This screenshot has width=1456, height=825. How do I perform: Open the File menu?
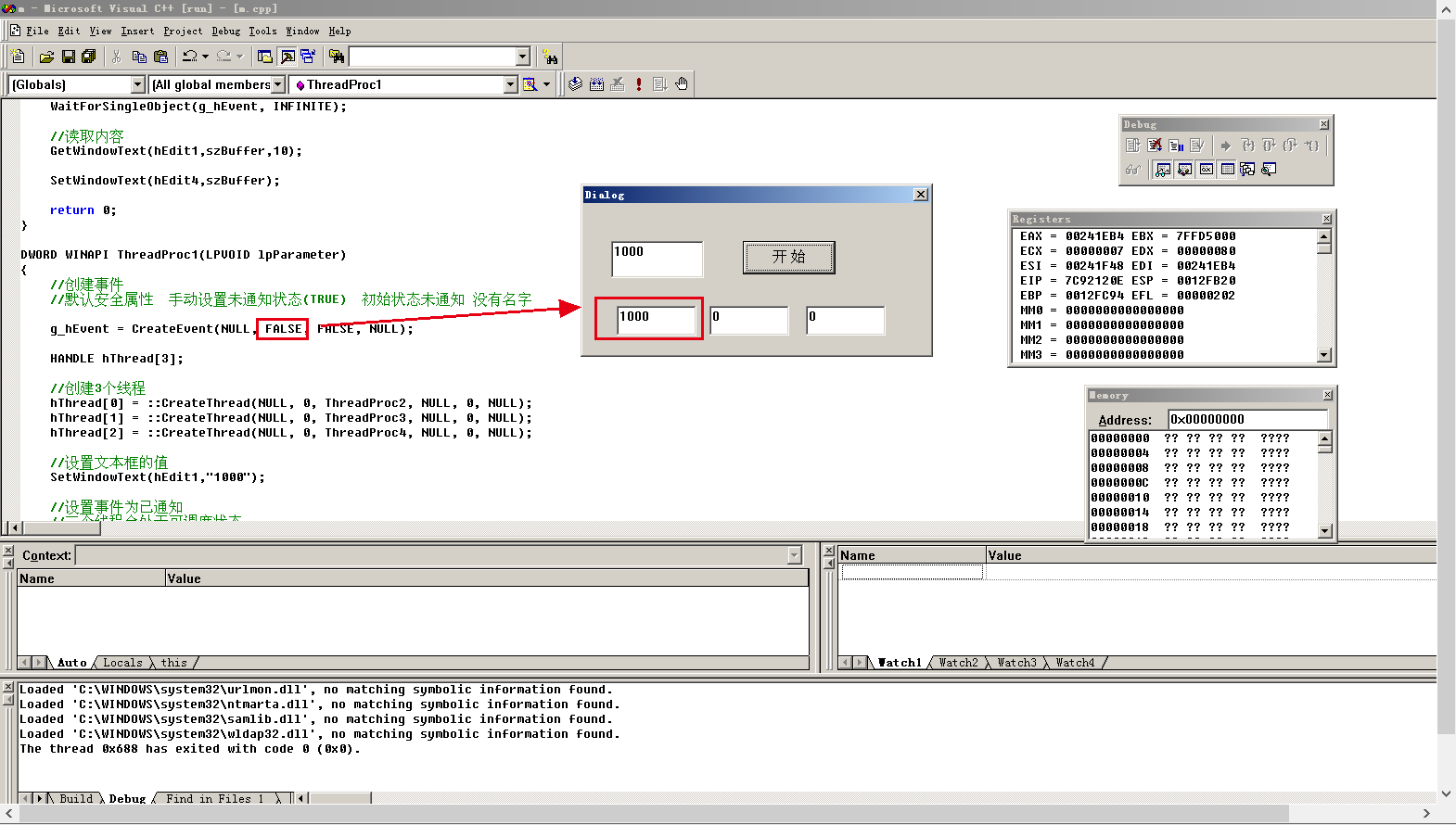click(x=37, y=31)
